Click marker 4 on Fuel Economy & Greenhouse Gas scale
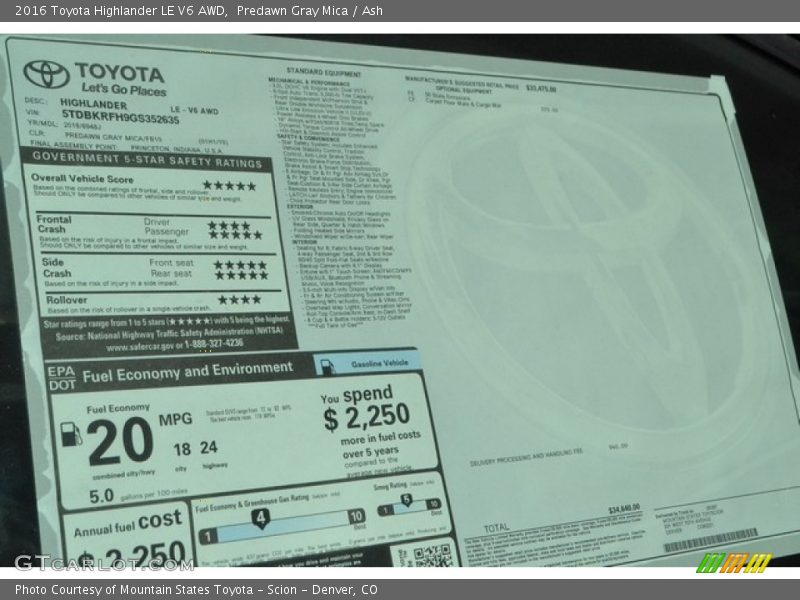Image resolution: width=800 pixels, height=600 pixels. (x=260, y=518)
